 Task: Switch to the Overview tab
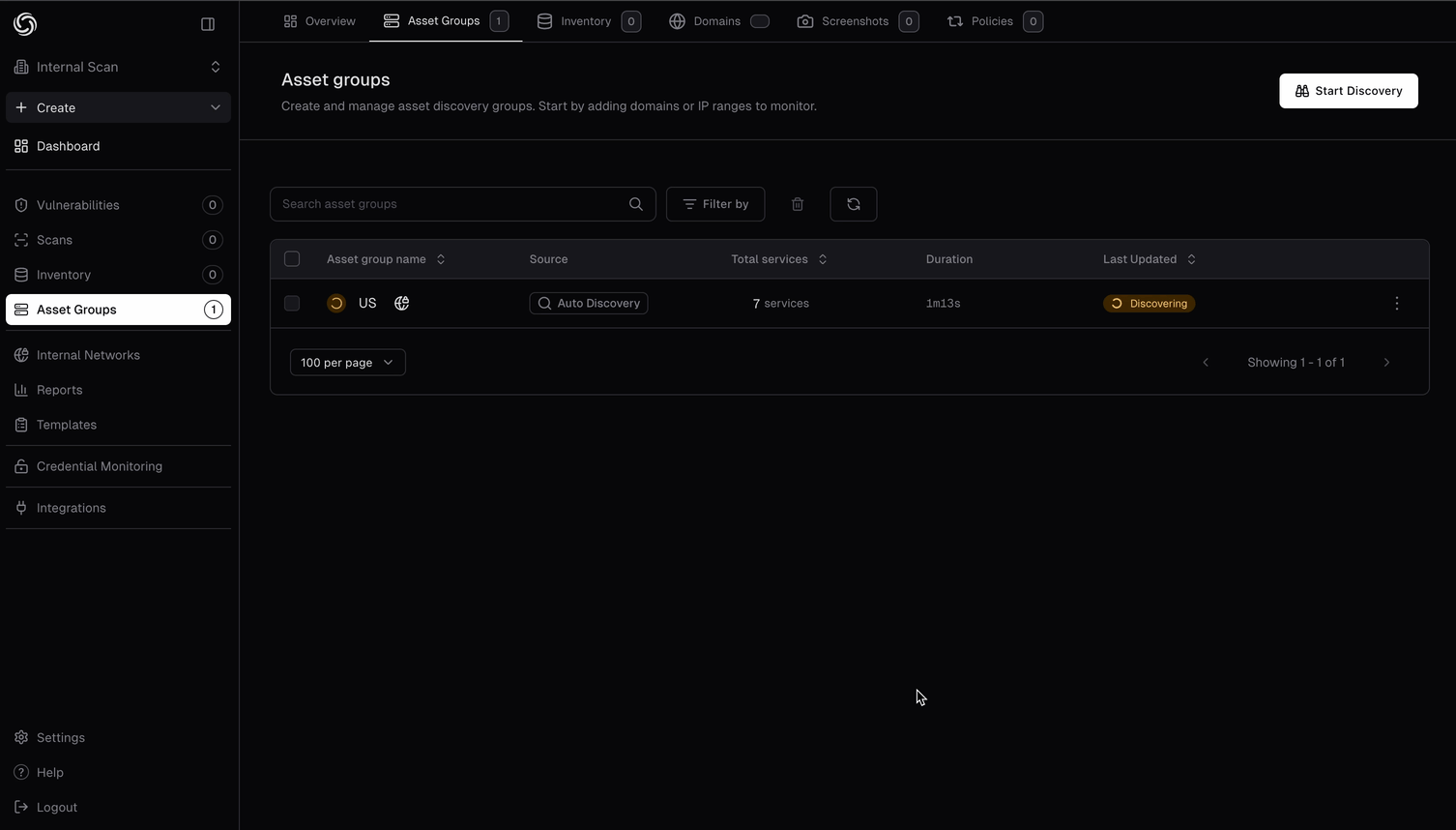(x=319, y=21)
